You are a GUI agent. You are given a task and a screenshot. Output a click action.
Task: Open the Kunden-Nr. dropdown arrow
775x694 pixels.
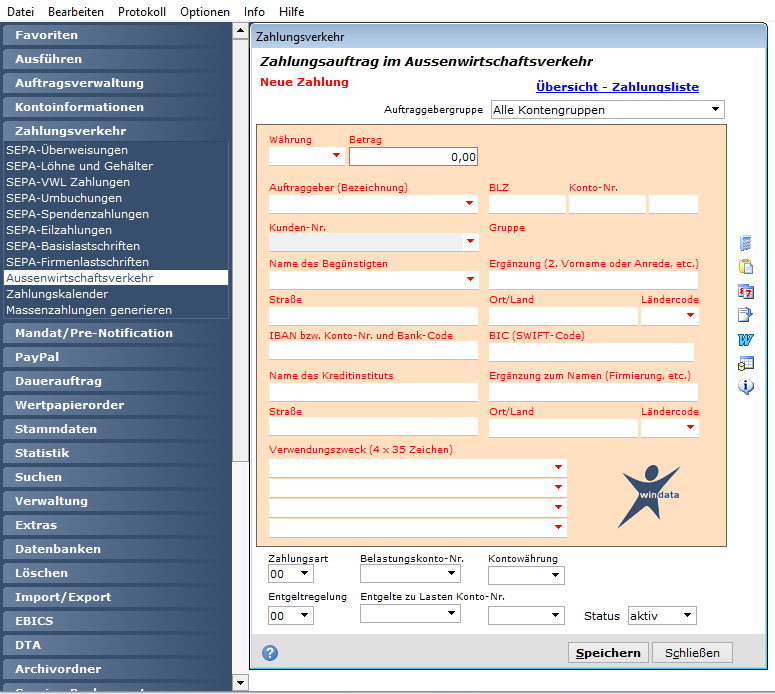[471, 241]
